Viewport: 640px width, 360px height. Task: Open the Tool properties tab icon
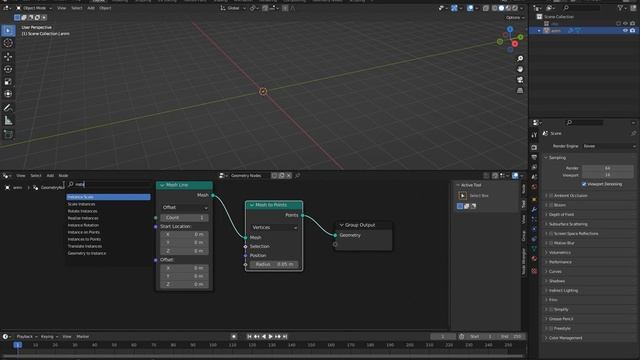coord(534,135)
